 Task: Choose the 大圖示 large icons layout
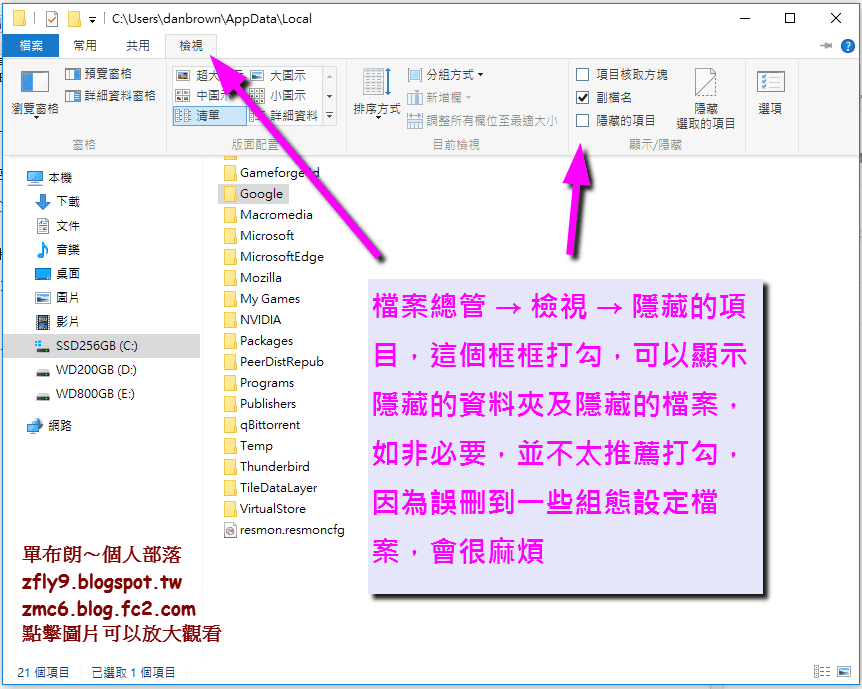278,75
